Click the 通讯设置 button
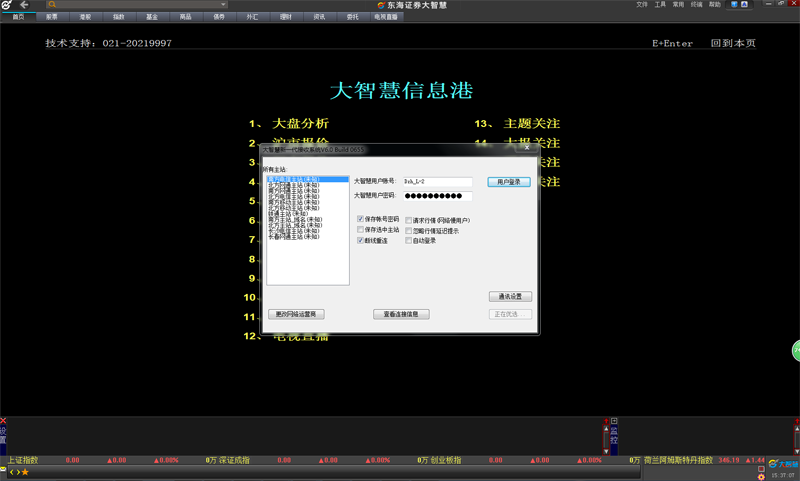 (509, 296)
